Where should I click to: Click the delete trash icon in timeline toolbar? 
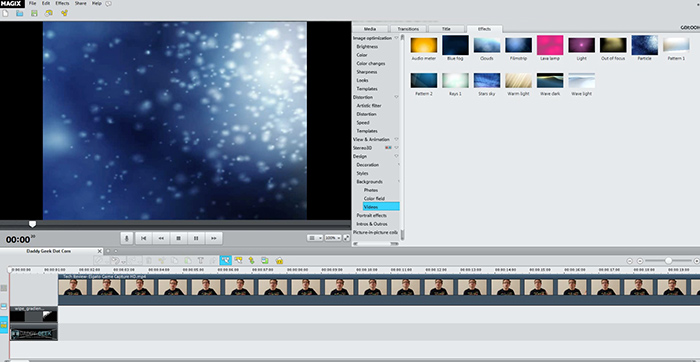(x=149, y=260)
